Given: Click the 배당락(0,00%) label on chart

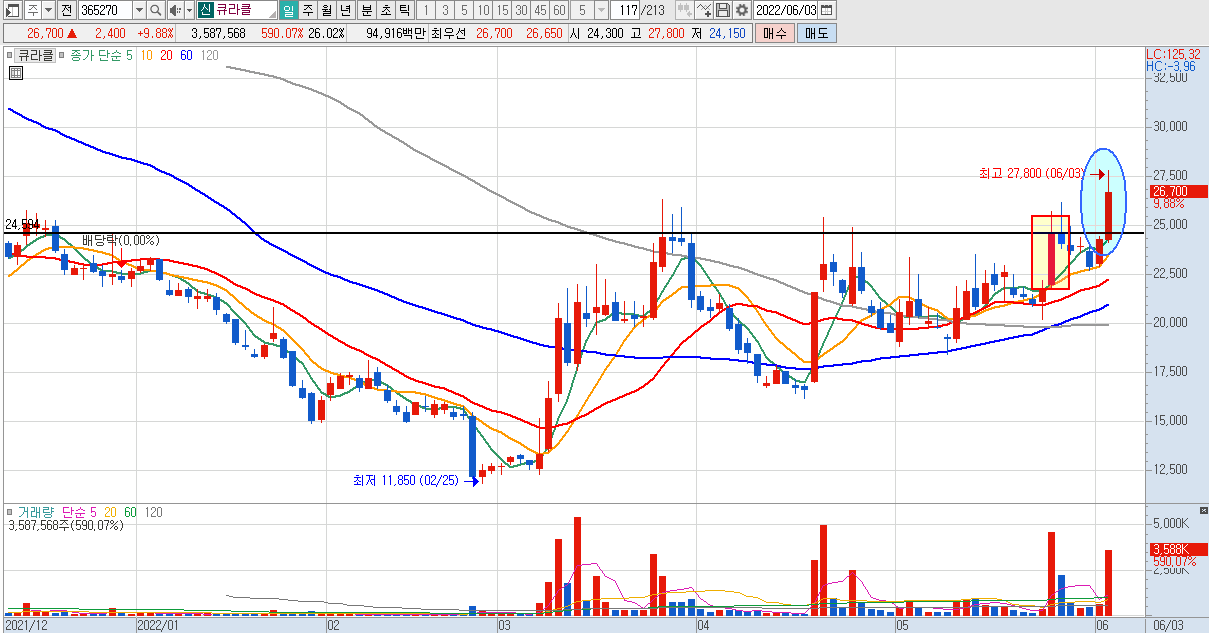Looking at the screenshot, I should click(x=120, y=240).
